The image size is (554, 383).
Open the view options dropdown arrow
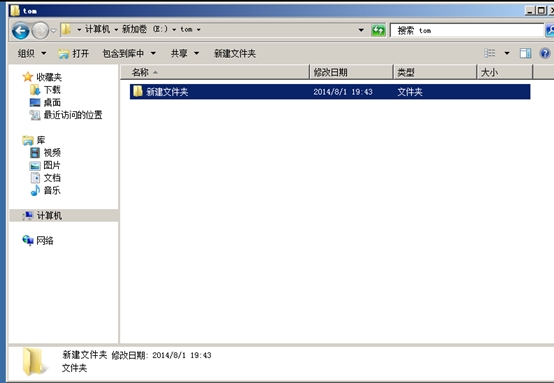[507, 53]
